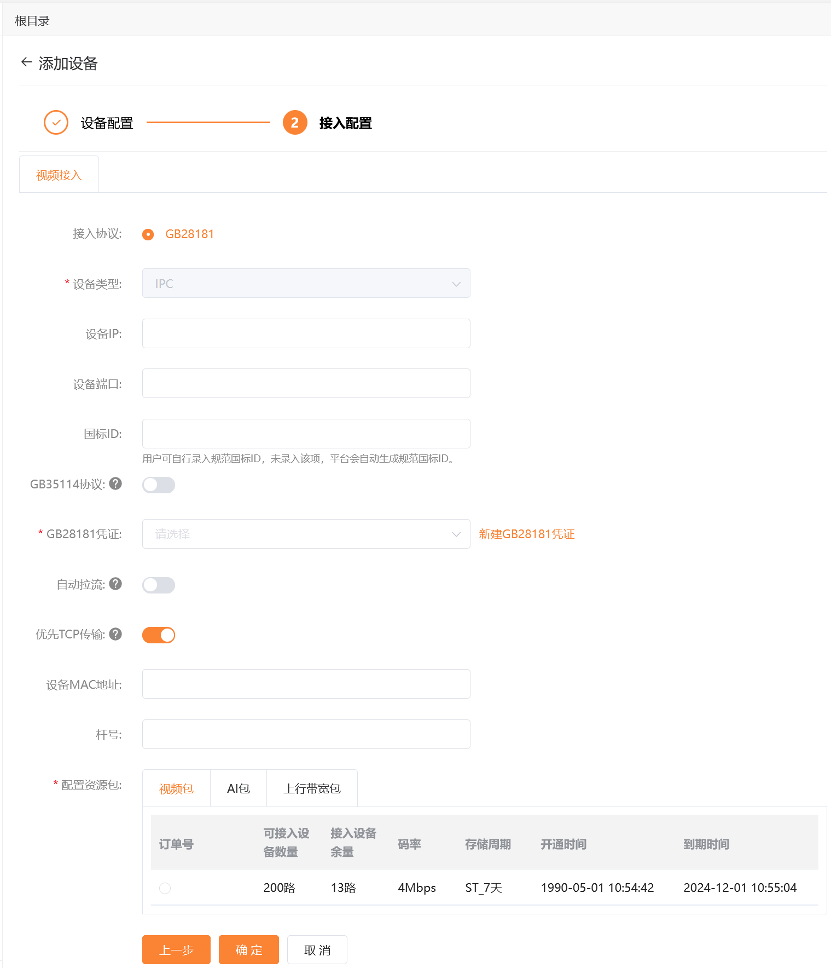Click the 设备IP input field
This screenshot has width=832, height=968.
click(306, 333)
